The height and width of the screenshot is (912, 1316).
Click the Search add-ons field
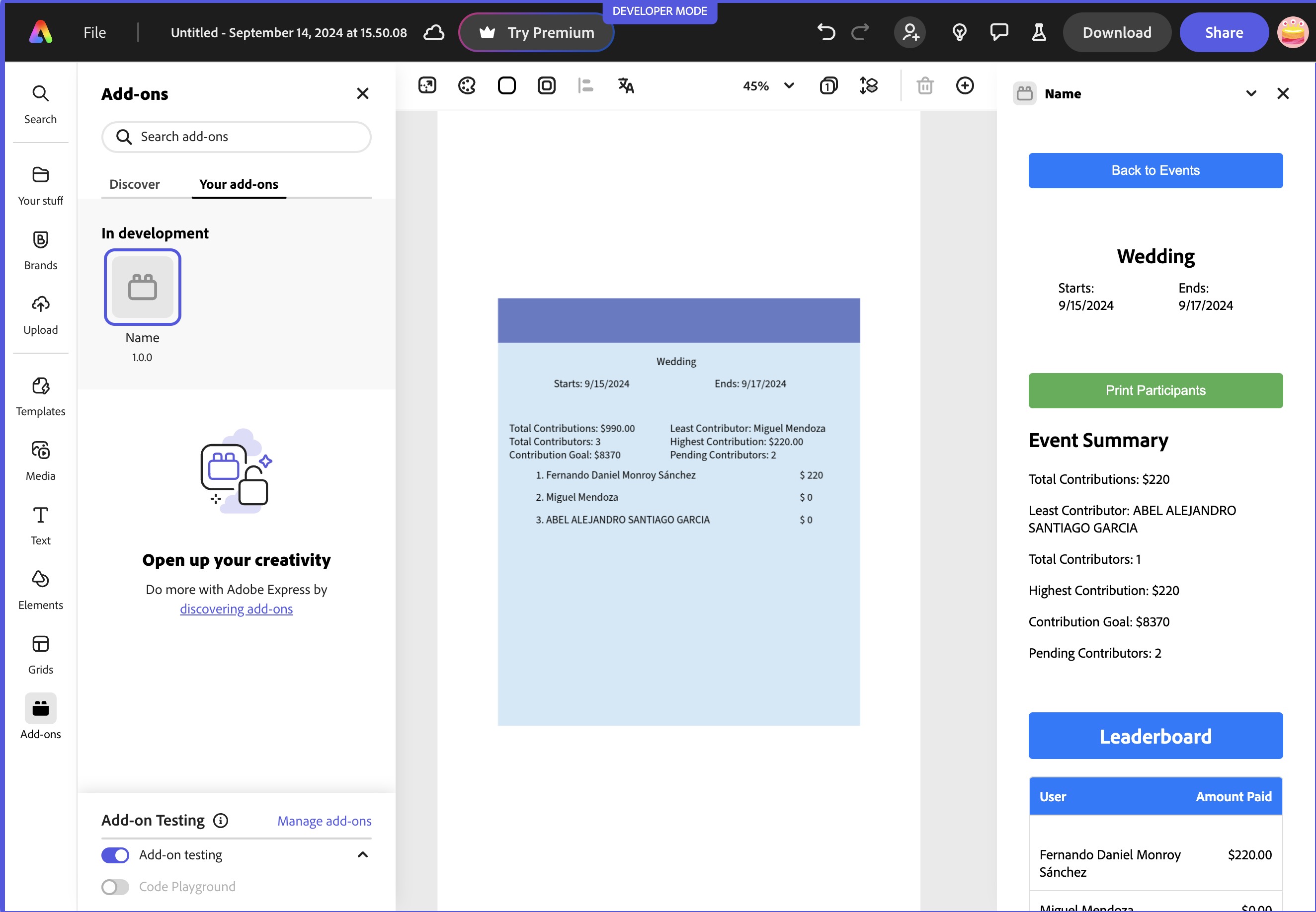coord(236,137)
